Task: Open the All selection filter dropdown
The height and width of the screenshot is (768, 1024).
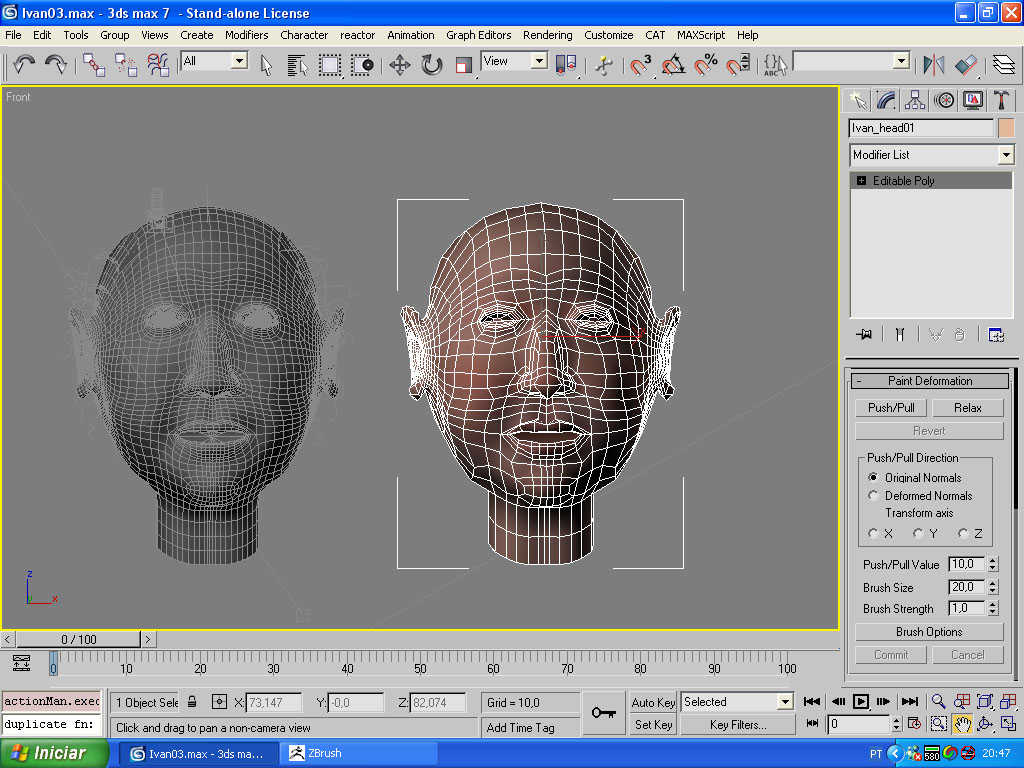Action: click(x=240, y=61)
